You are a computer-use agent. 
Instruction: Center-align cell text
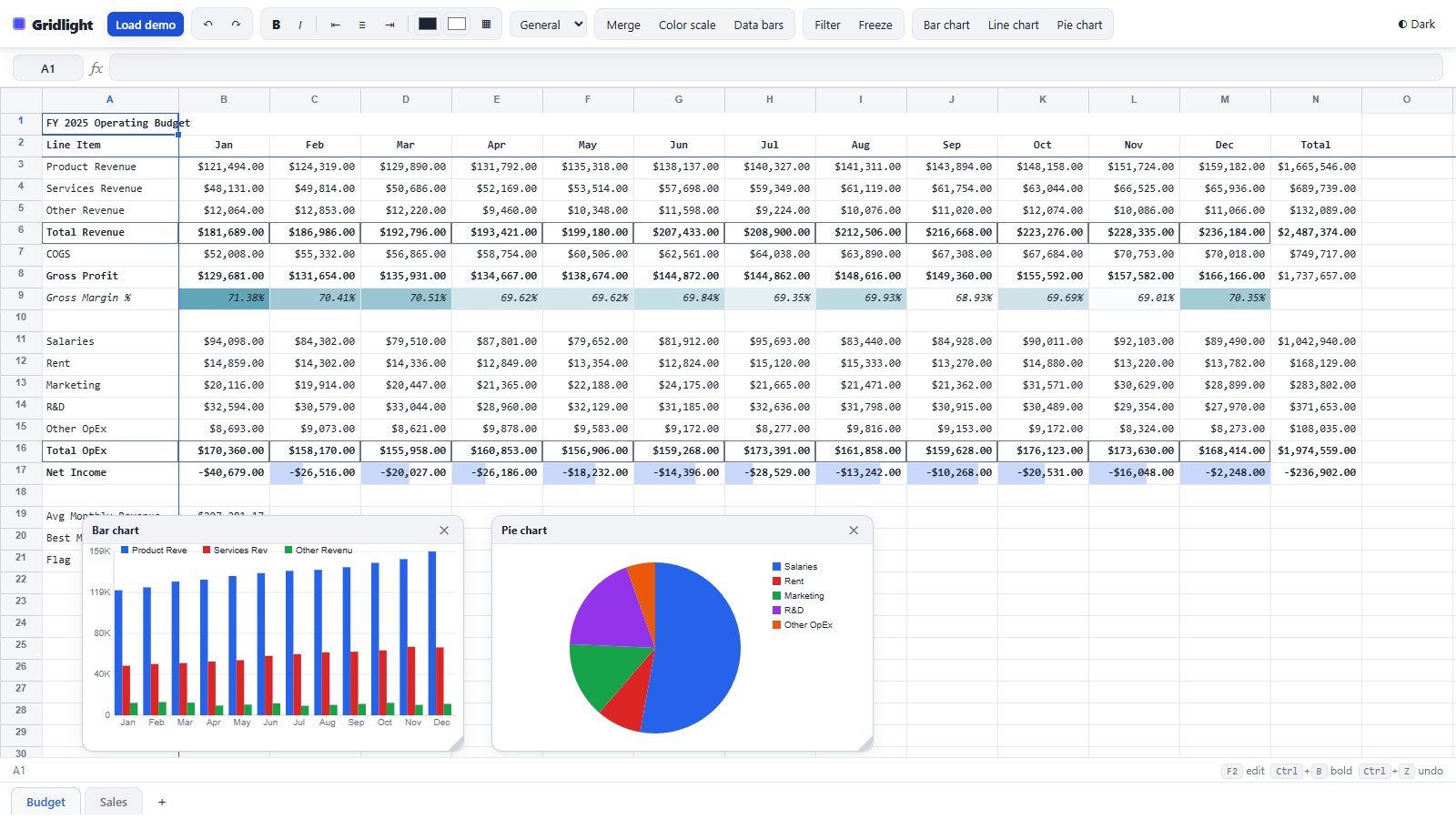coord(362,25)
